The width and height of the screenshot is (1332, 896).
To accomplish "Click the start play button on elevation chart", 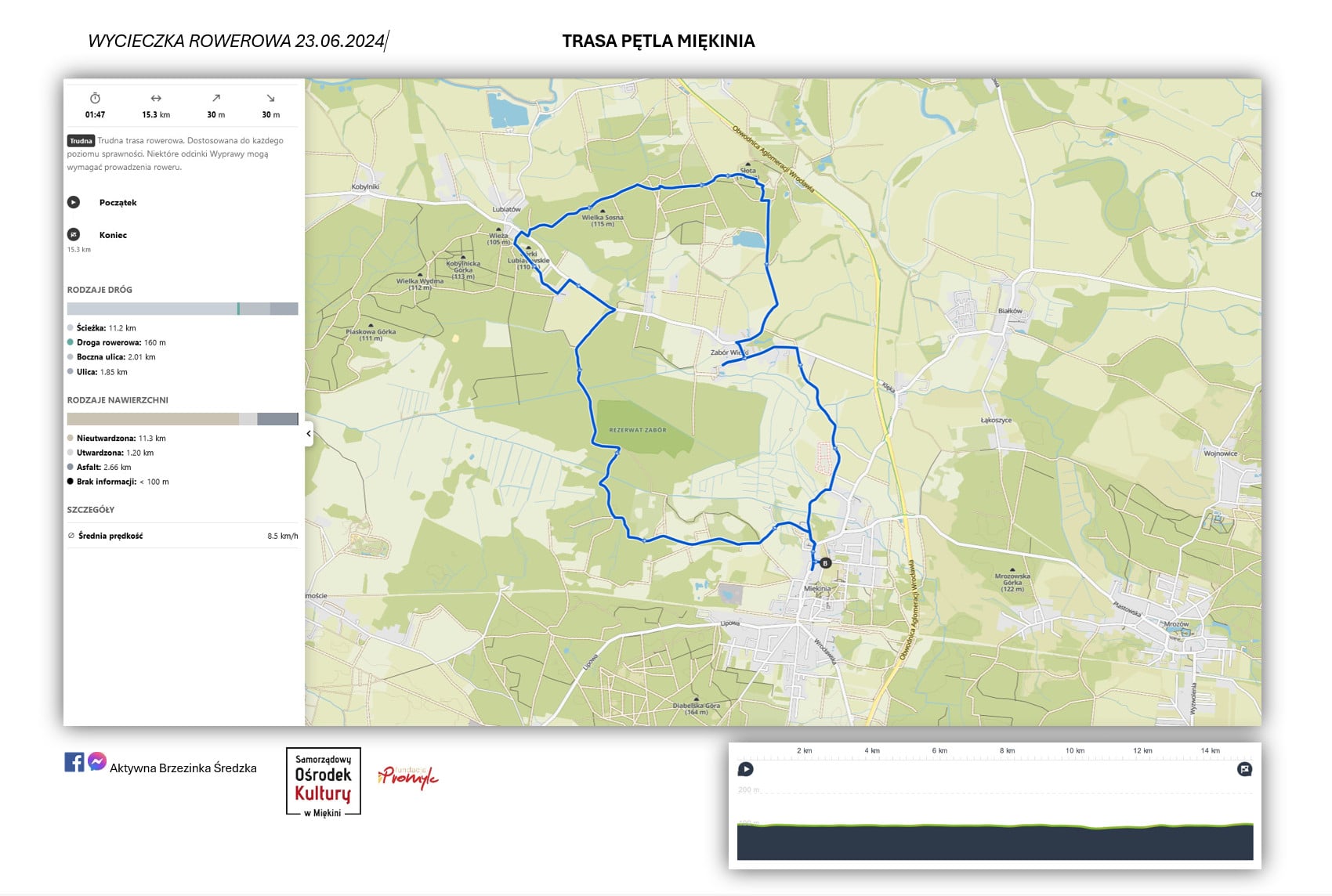I will (x=746, y=769).
